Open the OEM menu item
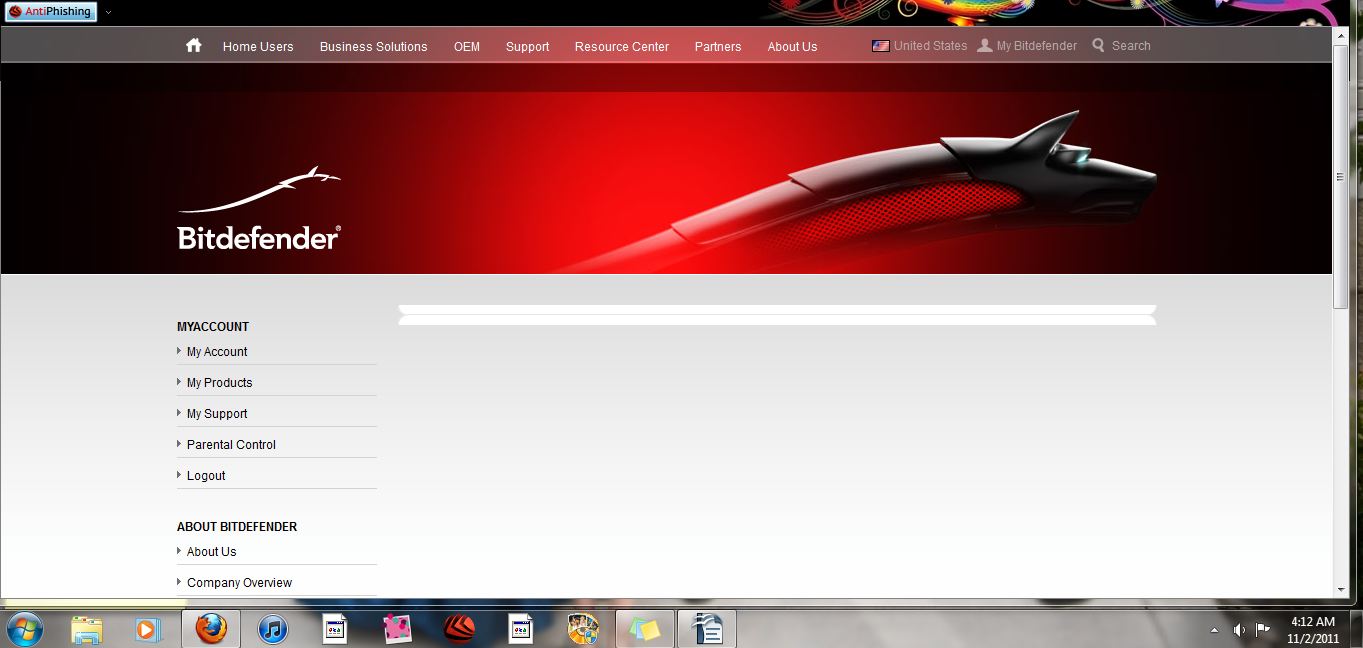Screen dimensions: 1363x648 click(467, 46)
